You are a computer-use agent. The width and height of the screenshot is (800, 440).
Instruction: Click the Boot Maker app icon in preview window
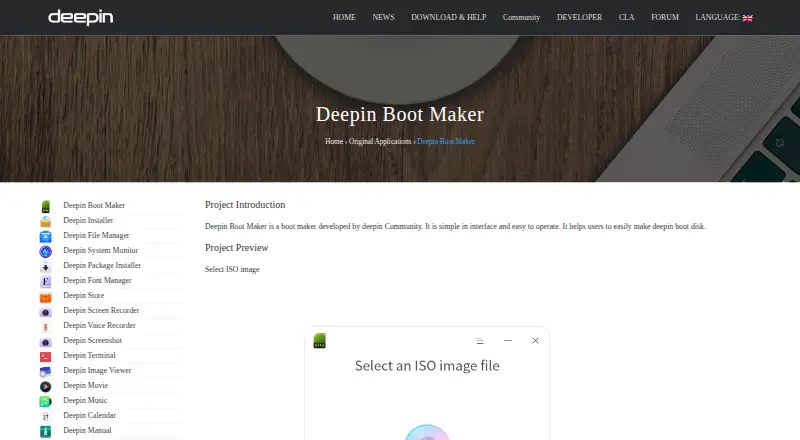(x=319, y=340)
